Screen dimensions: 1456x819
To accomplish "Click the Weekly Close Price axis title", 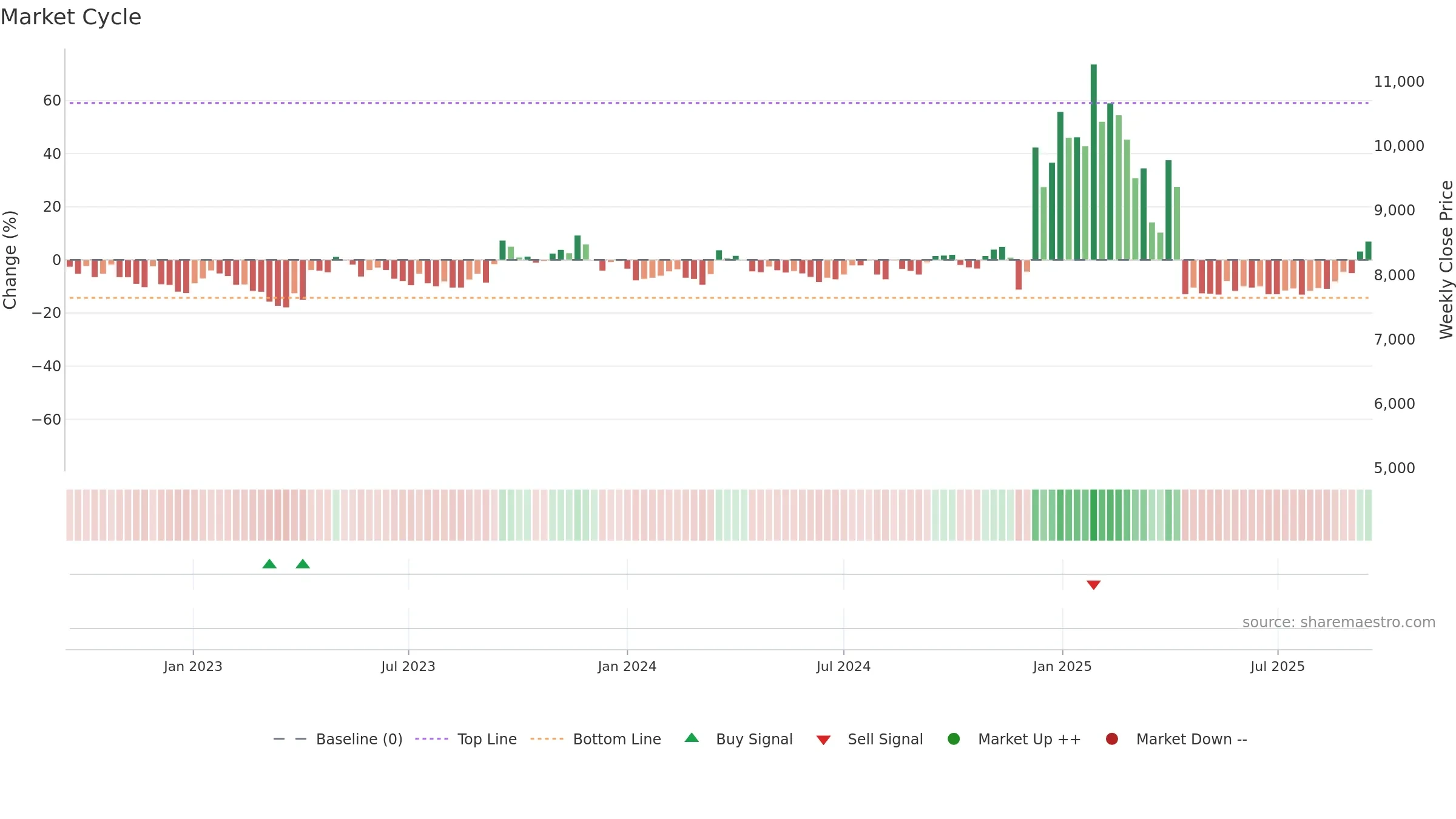I will point(1447,260).
